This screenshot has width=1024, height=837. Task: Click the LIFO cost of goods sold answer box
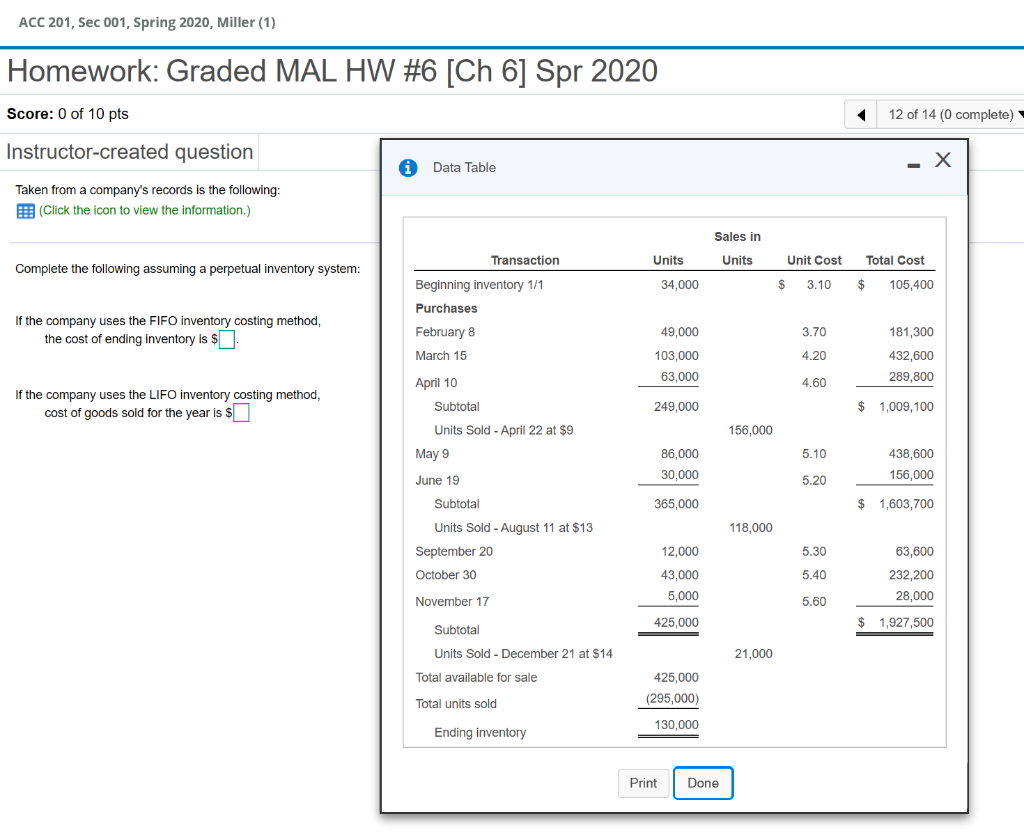tap(240, 413)
